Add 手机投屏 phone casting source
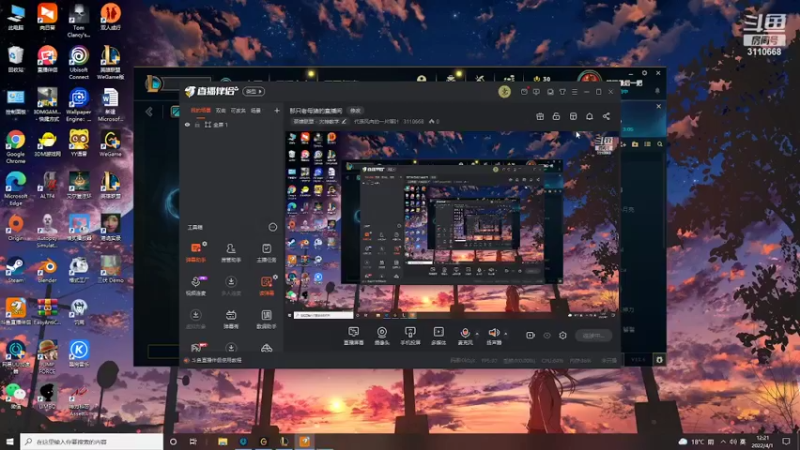 (x=410, y=336)
